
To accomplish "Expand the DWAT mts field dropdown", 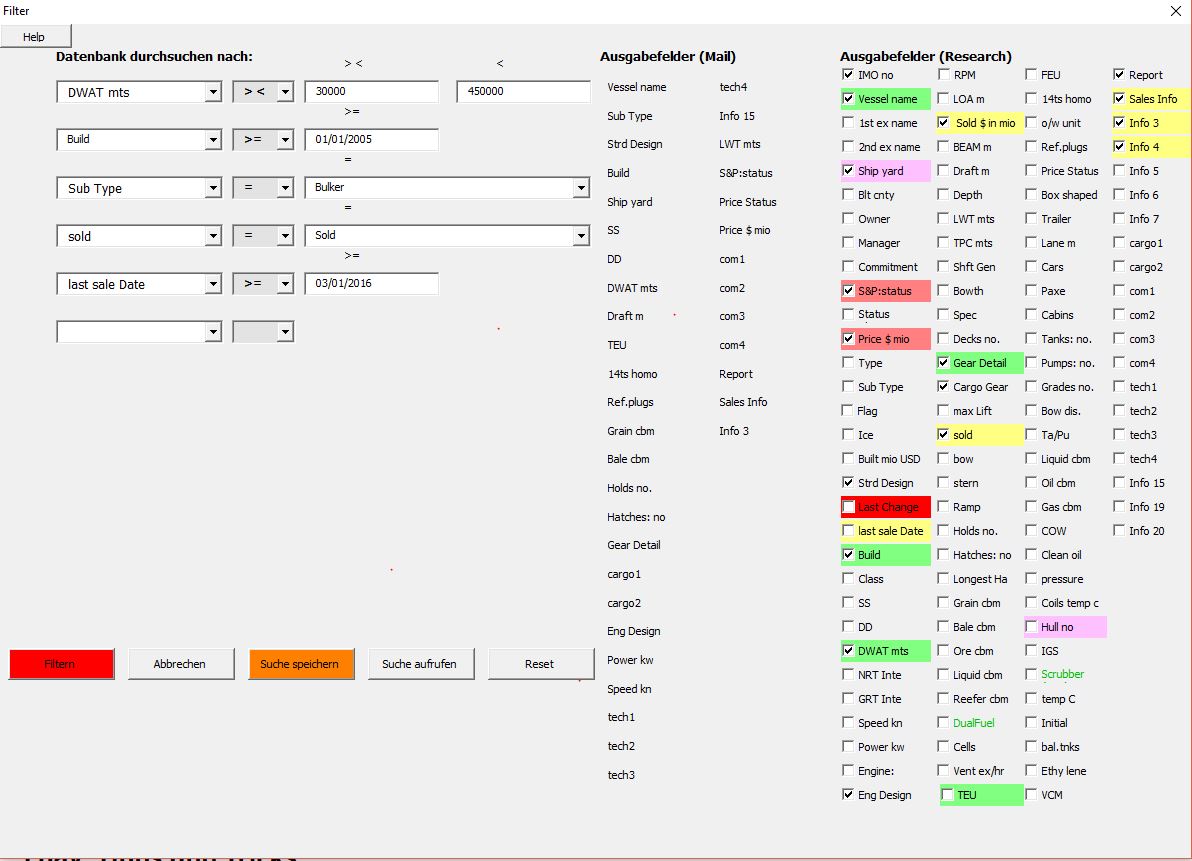I will (x=212, y=92).
